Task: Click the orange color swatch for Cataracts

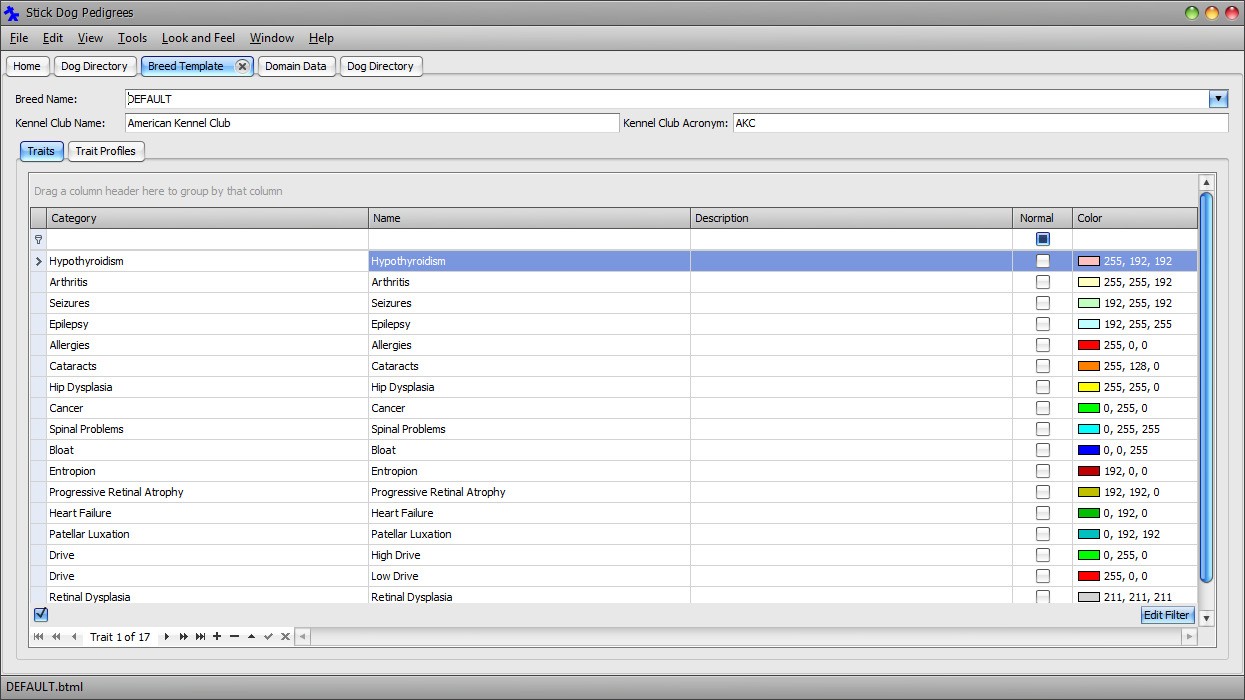Action: click(1088, 366)
